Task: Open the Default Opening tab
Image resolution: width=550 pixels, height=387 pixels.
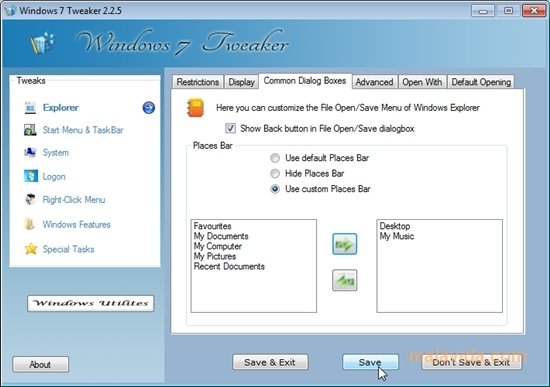Action: click(x=481, y=82)
